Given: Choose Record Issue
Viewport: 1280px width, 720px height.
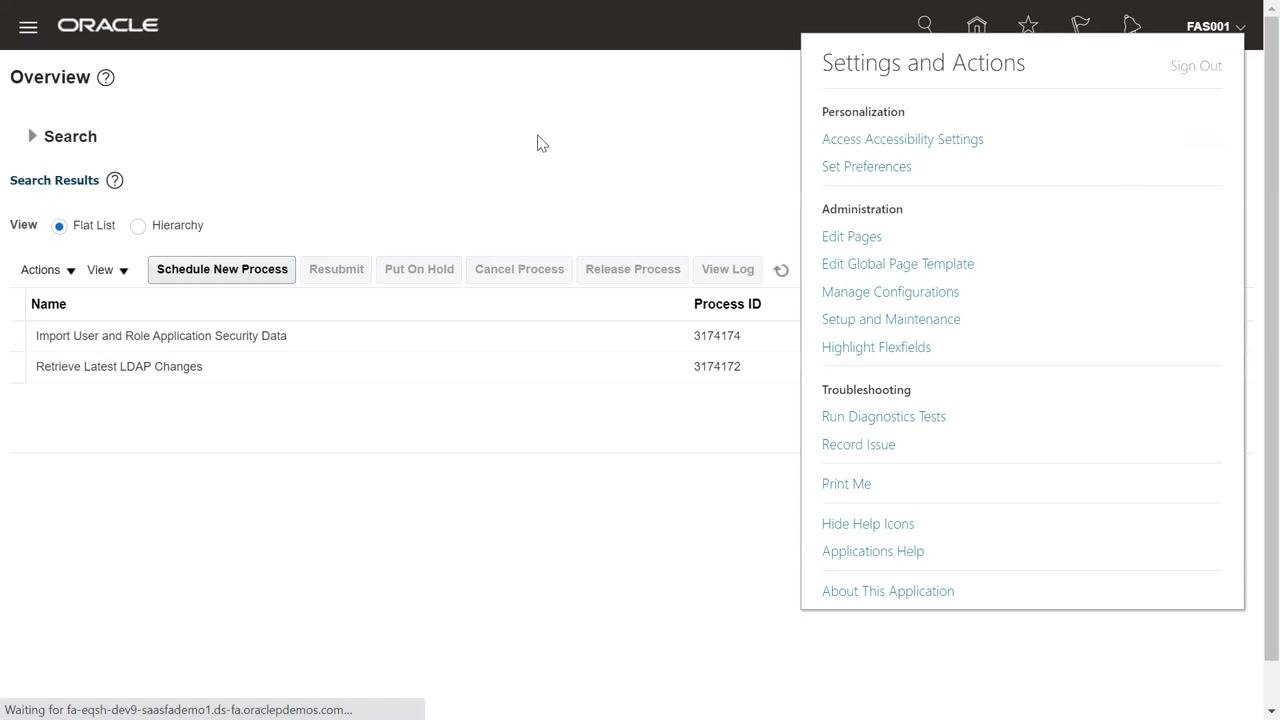Looking at the screenshot, I should click(859, 444).
